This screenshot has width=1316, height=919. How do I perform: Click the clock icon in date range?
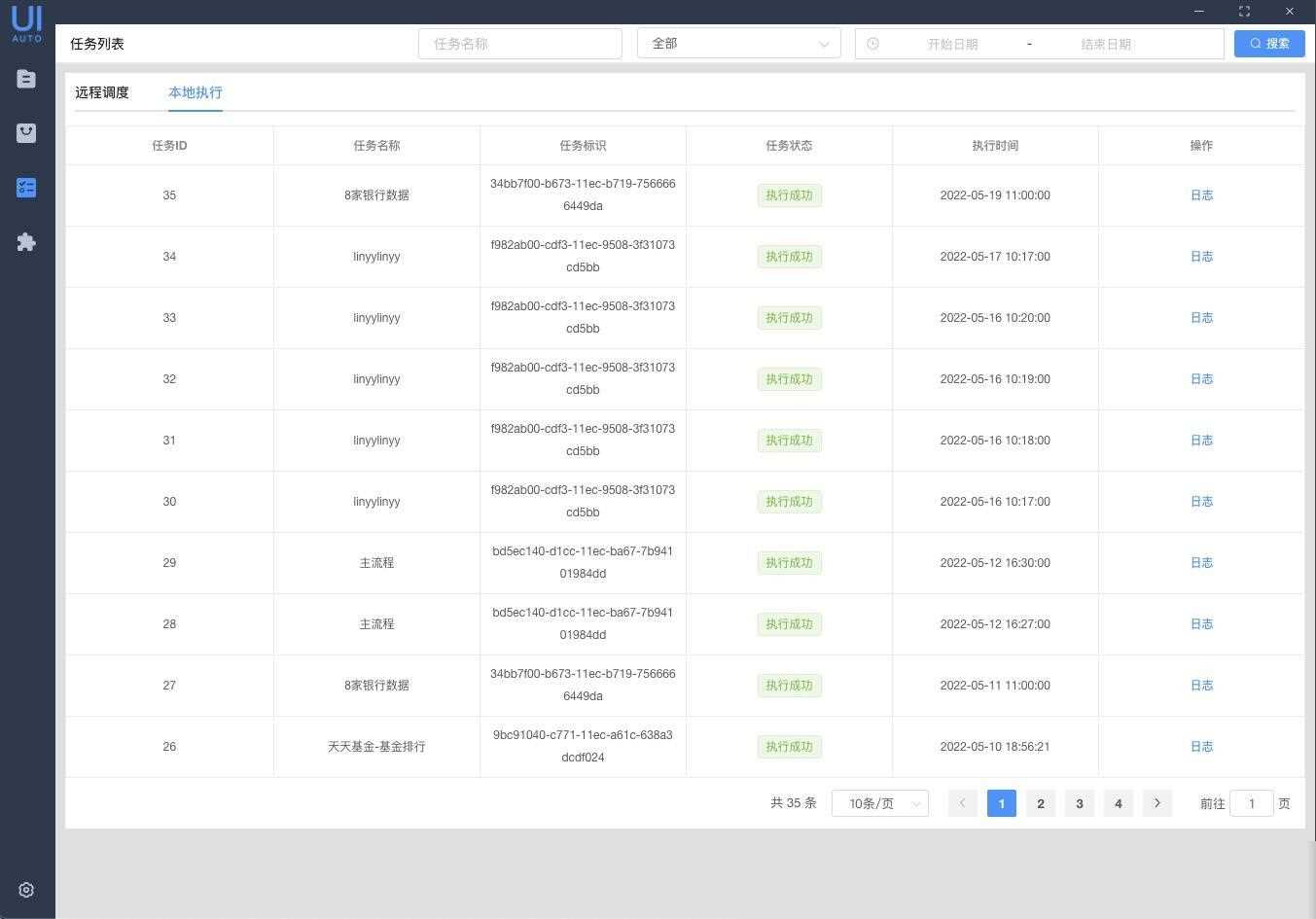tap(872, 44)
